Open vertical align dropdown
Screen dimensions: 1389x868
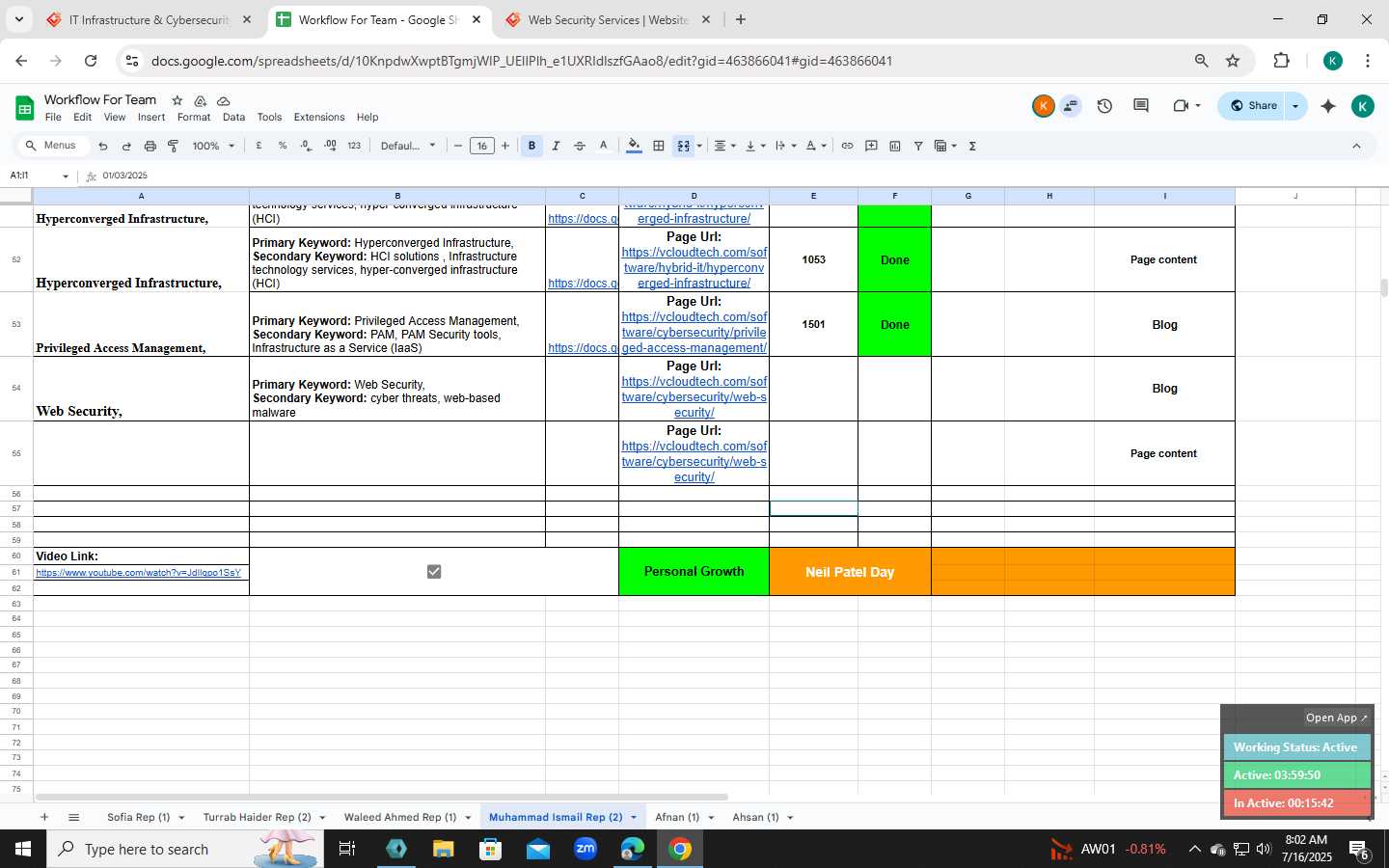click(755, 146)
